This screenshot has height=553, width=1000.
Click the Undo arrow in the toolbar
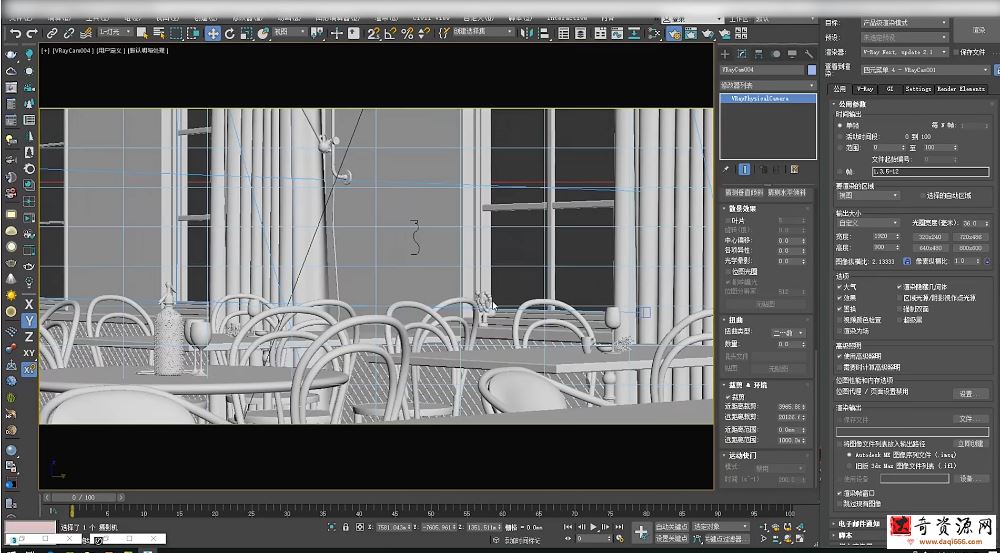(x=14, y=33)
